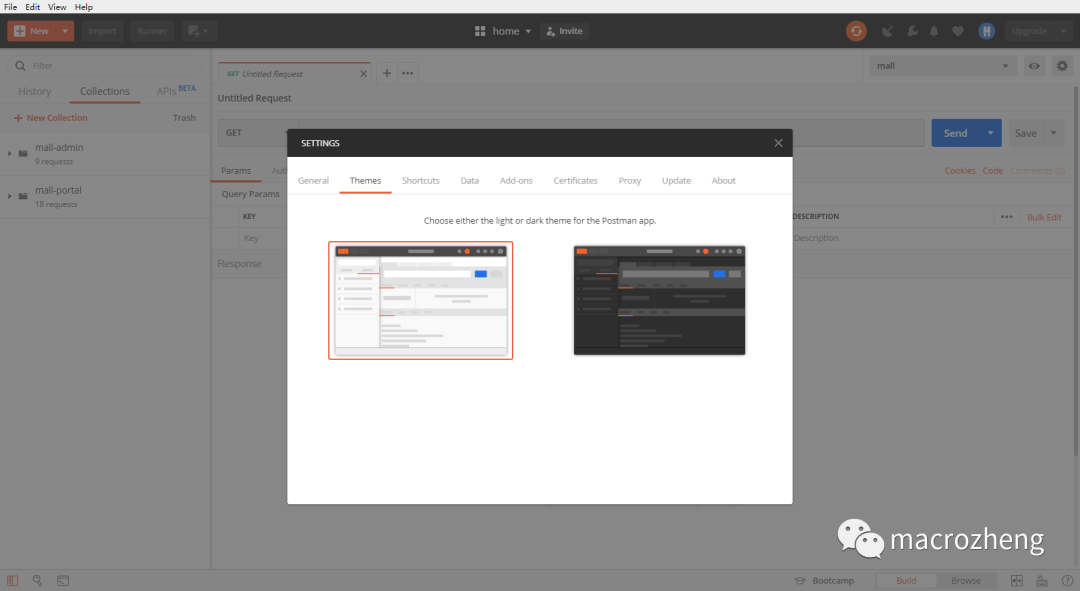
Task: Open the Help menu
Action: (x=83, y=7)
